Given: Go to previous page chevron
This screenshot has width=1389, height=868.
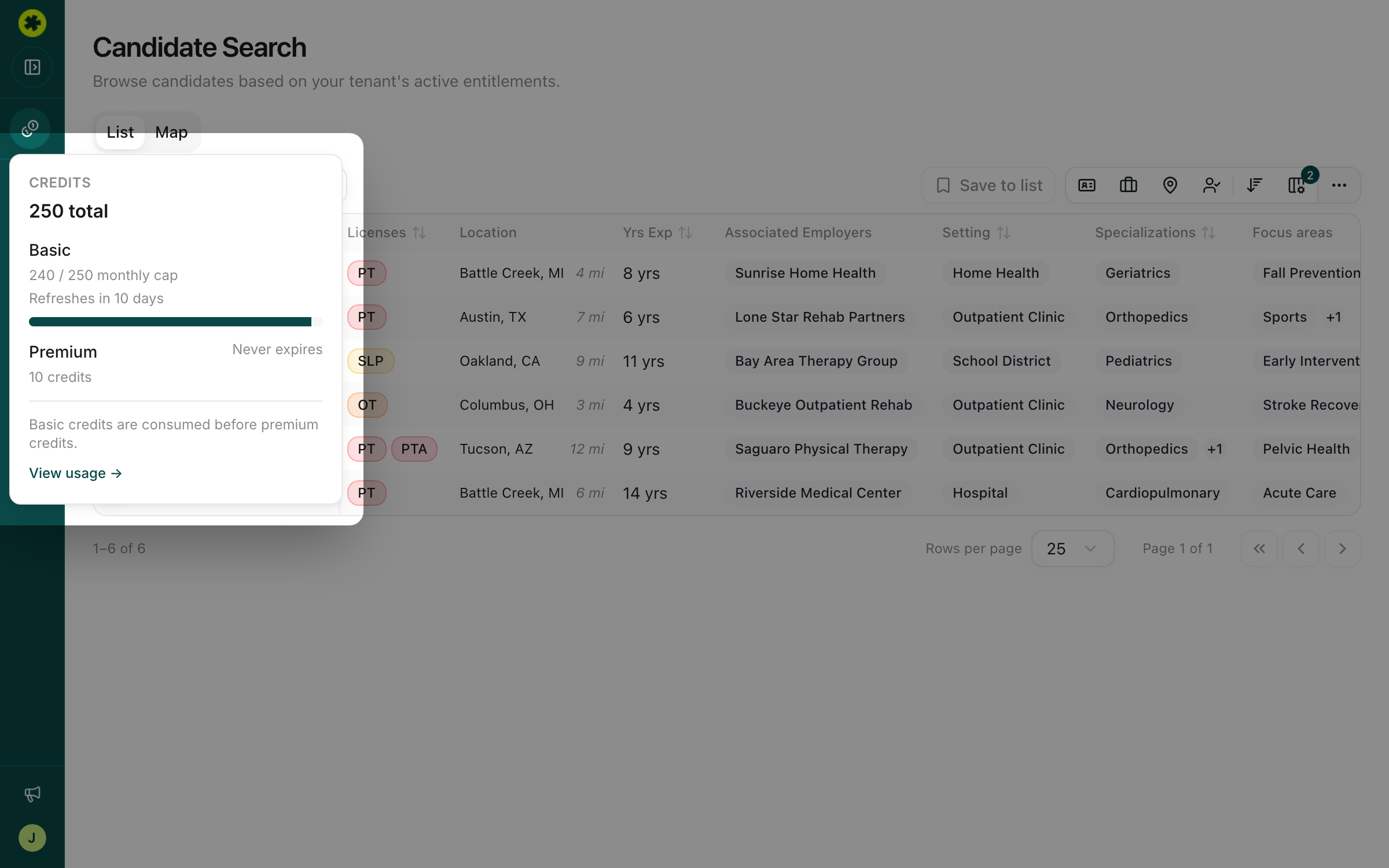Looking at the screenshot, I should tap(1301, 549).
